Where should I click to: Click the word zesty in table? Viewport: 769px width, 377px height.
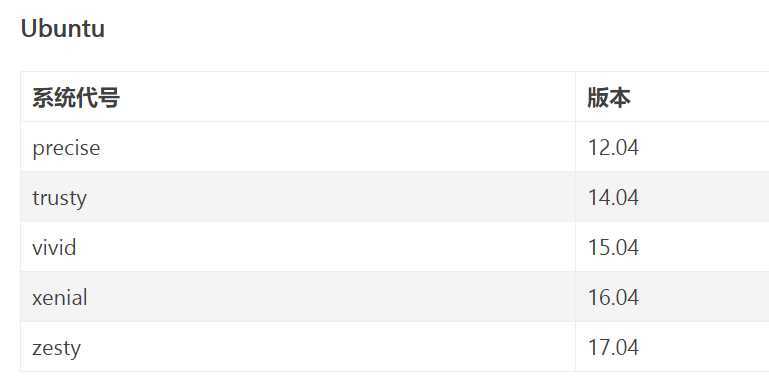pyautogui.click(x=56, y=348)
